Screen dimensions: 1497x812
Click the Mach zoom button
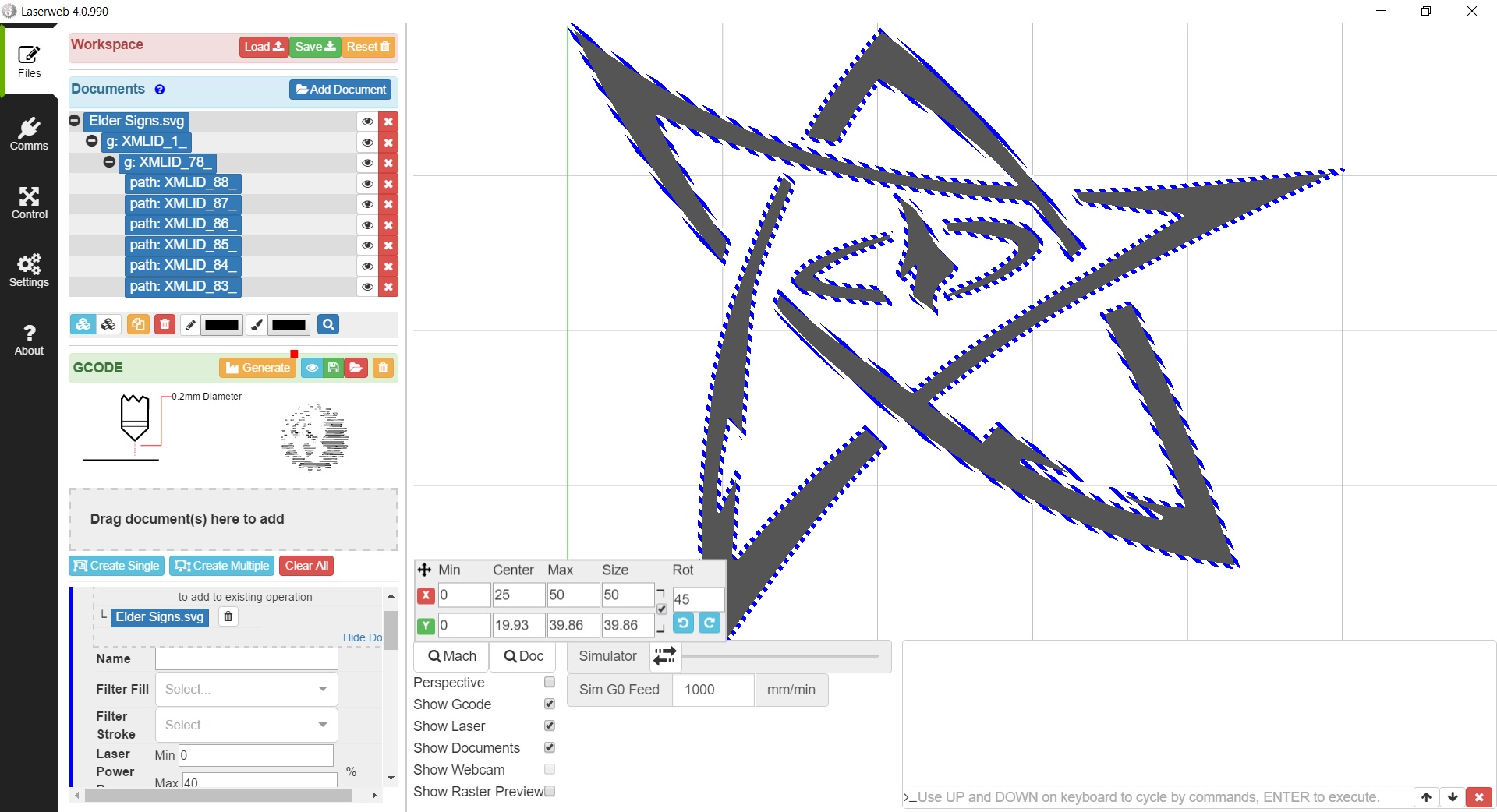pyautogui.click(x=452, y=657)
